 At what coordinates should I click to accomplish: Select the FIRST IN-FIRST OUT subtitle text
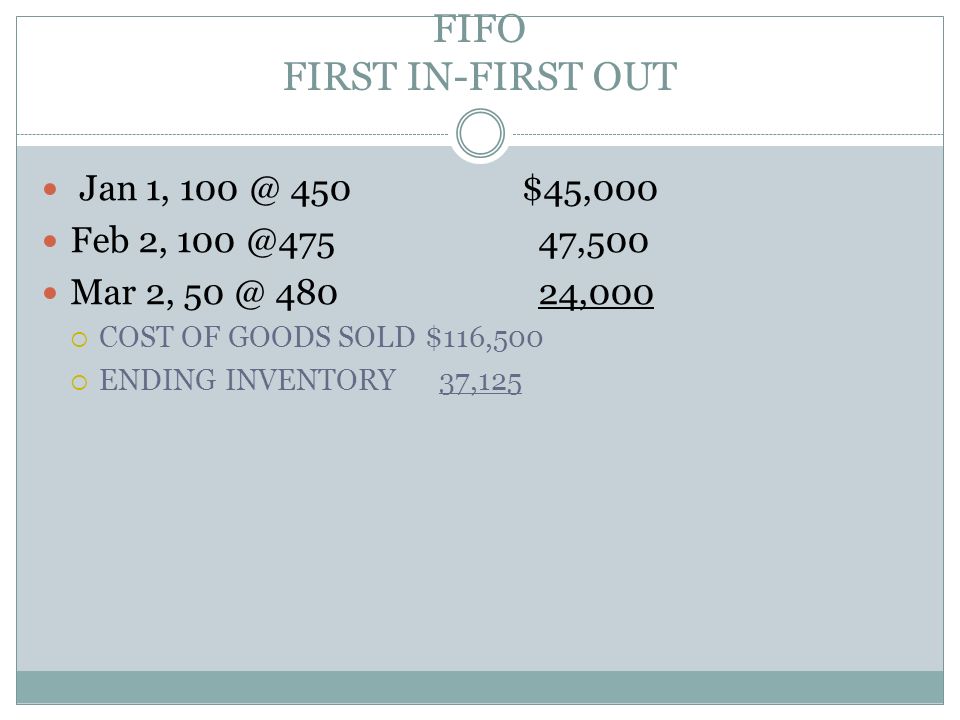(480, 77)
